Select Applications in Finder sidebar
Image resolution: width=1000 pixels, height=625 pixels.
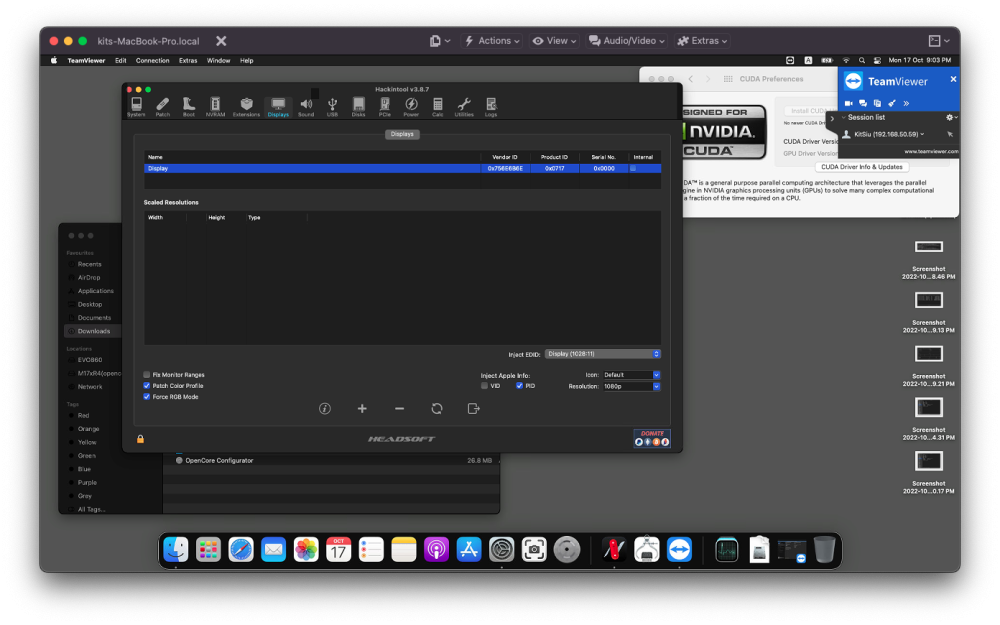(95, 291)
